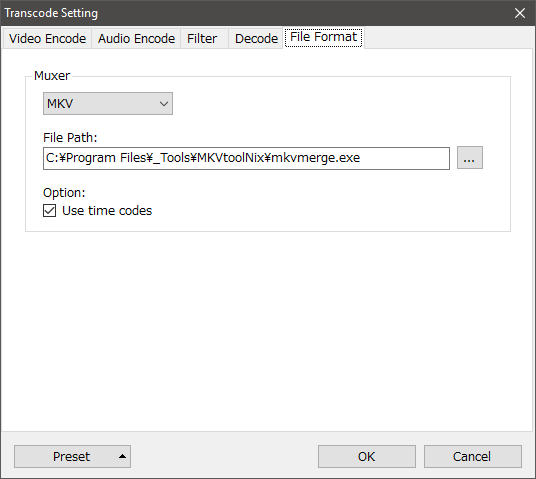Close the Transcode Setting window
The image size is (536, 479).
pyautogui.click(x=520, y=13)
